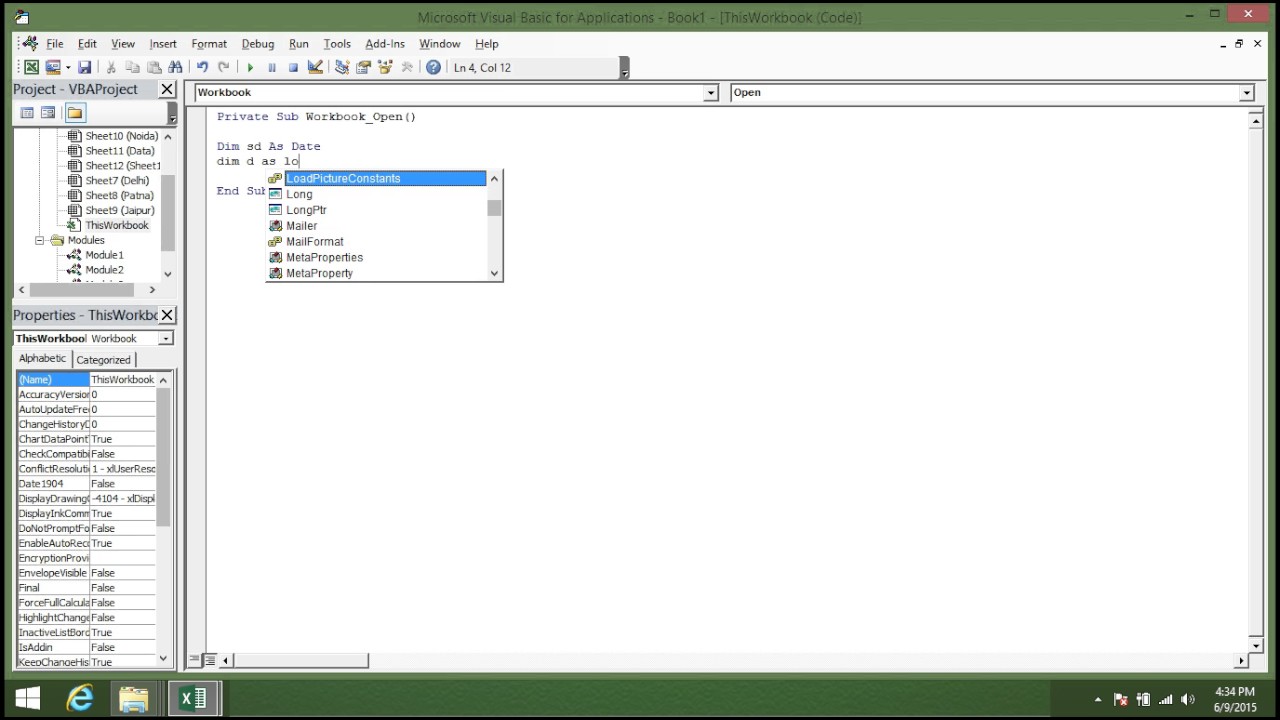Click the View Object icon in Project pane

coord(48,113)
